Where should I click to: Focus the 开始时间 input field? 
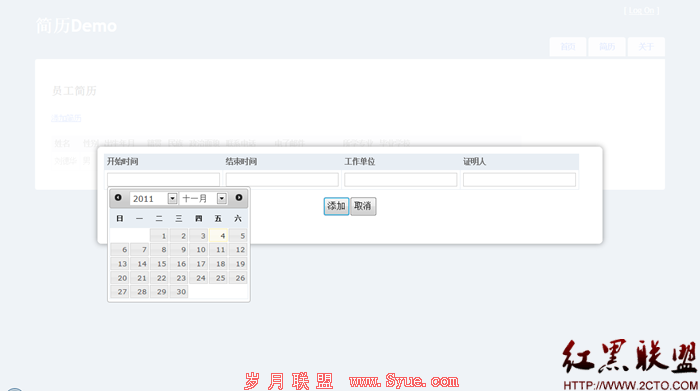point(163,179)
